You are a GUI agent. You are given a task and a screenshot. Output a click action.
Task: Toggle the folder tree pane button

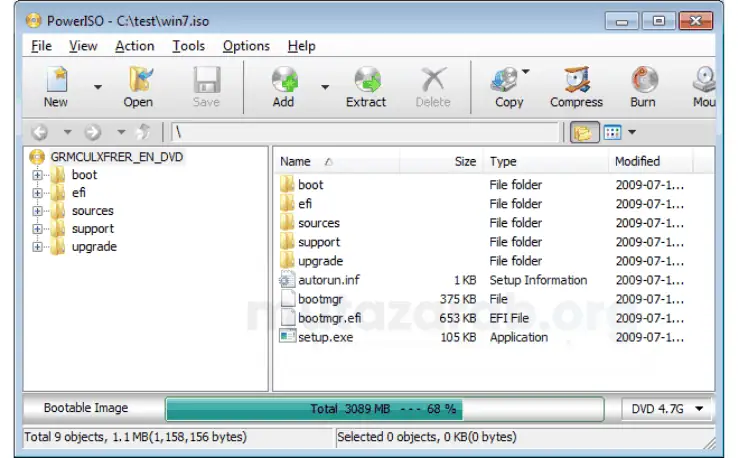point(584,132)
